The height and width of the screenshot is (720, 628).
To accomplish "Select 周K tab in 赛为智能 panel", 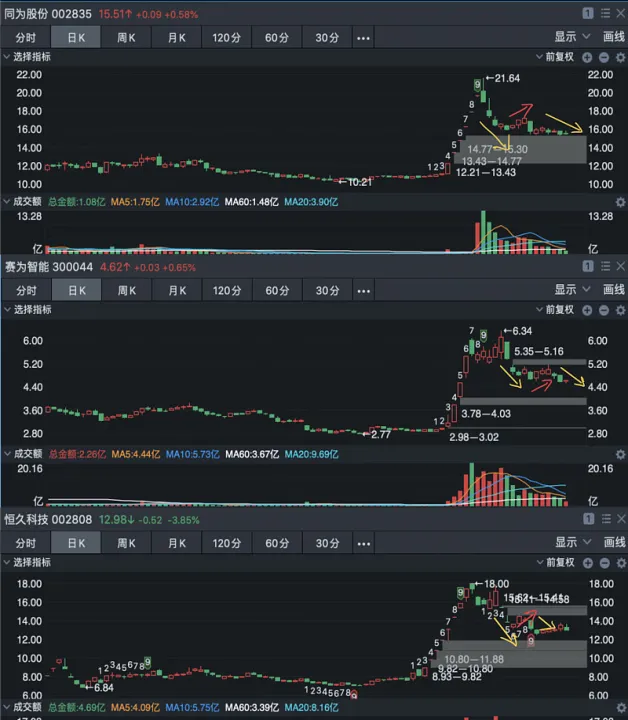I will 127,291.
